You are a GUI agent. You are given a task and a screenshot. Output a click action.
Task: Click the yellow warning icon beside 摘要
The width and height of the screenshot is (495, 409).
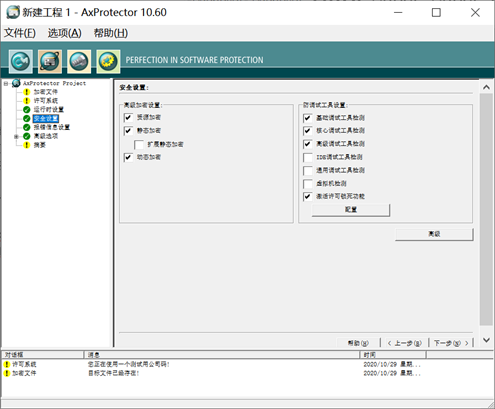pos(27,145)
